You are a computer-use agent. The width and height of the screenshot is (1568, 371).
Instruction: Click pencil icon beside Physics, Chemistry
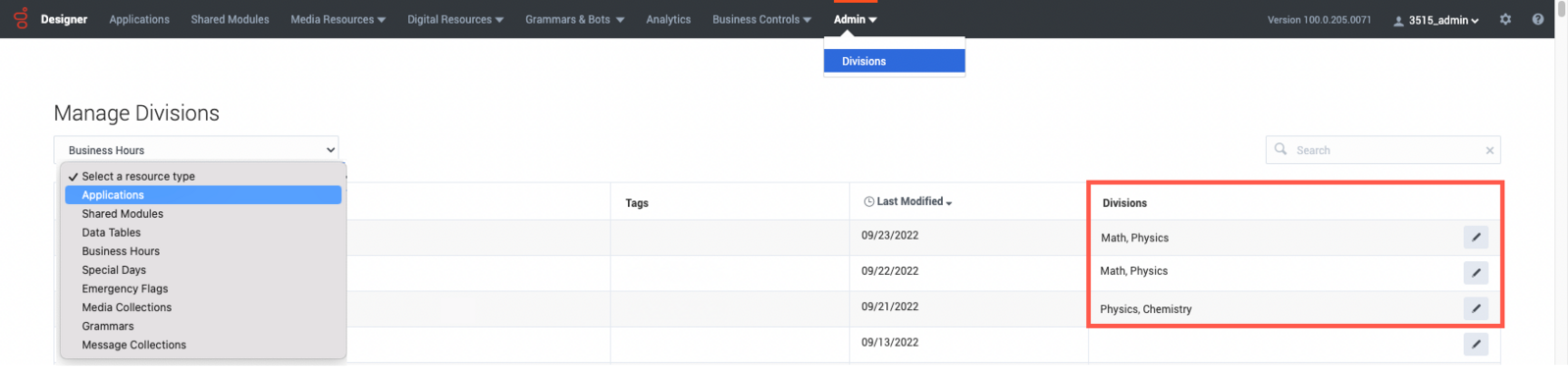point(1476,308)
